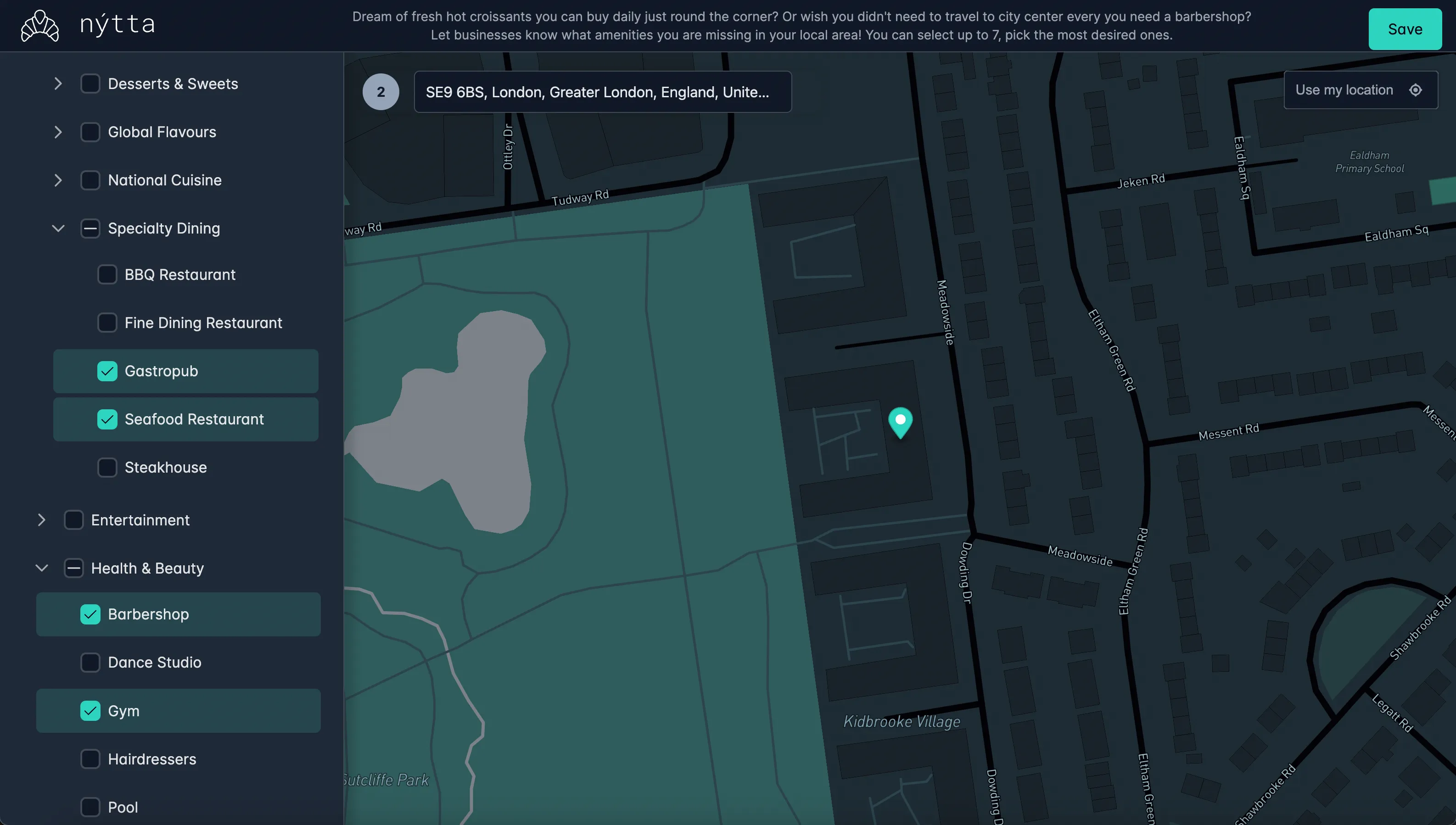Collapse the Health & Beauty group
The width and height of the screenshot is (1456, 825).
point(41,568)
